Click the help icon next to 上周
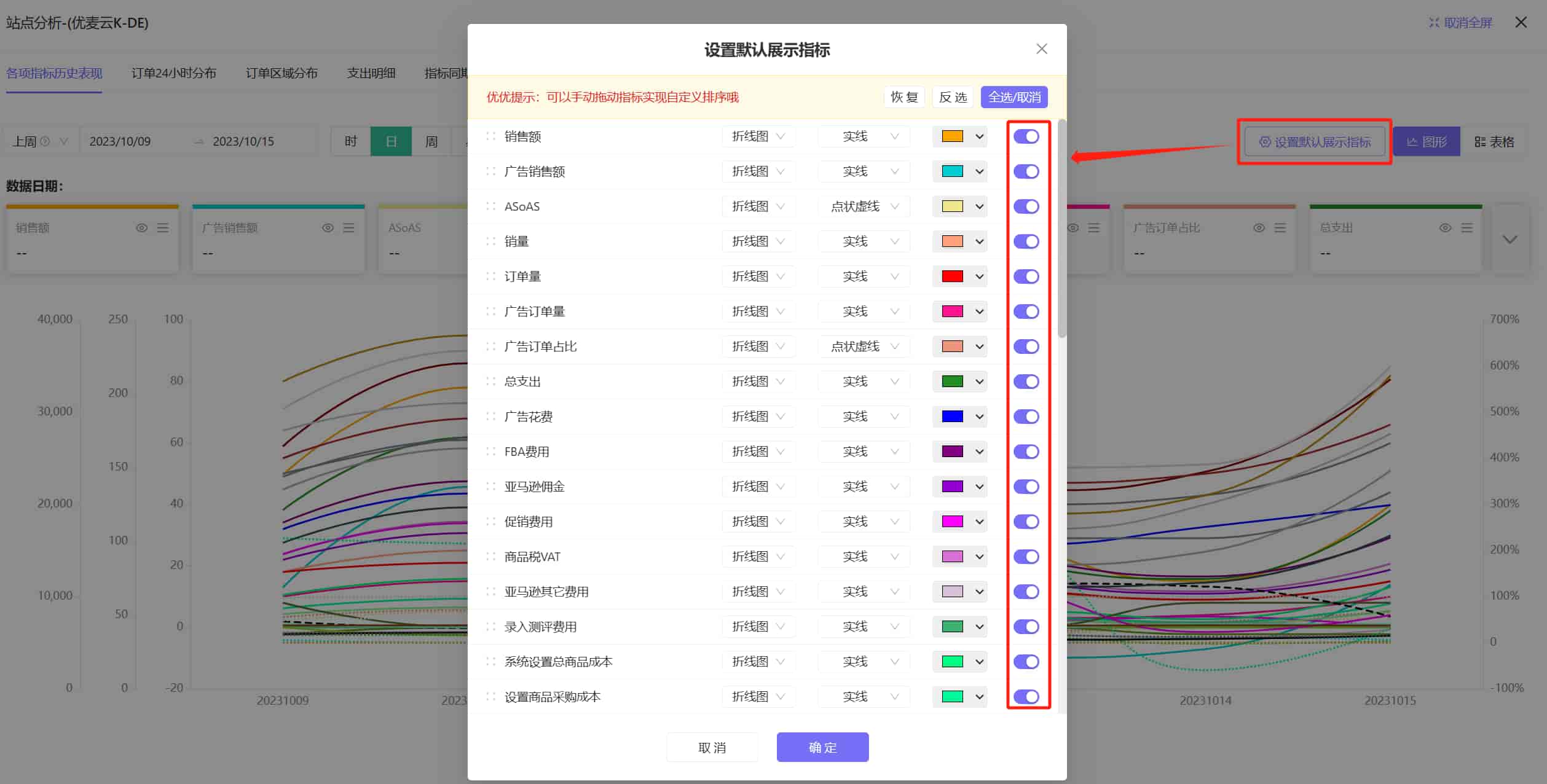1547x784 pixels. 45,141
